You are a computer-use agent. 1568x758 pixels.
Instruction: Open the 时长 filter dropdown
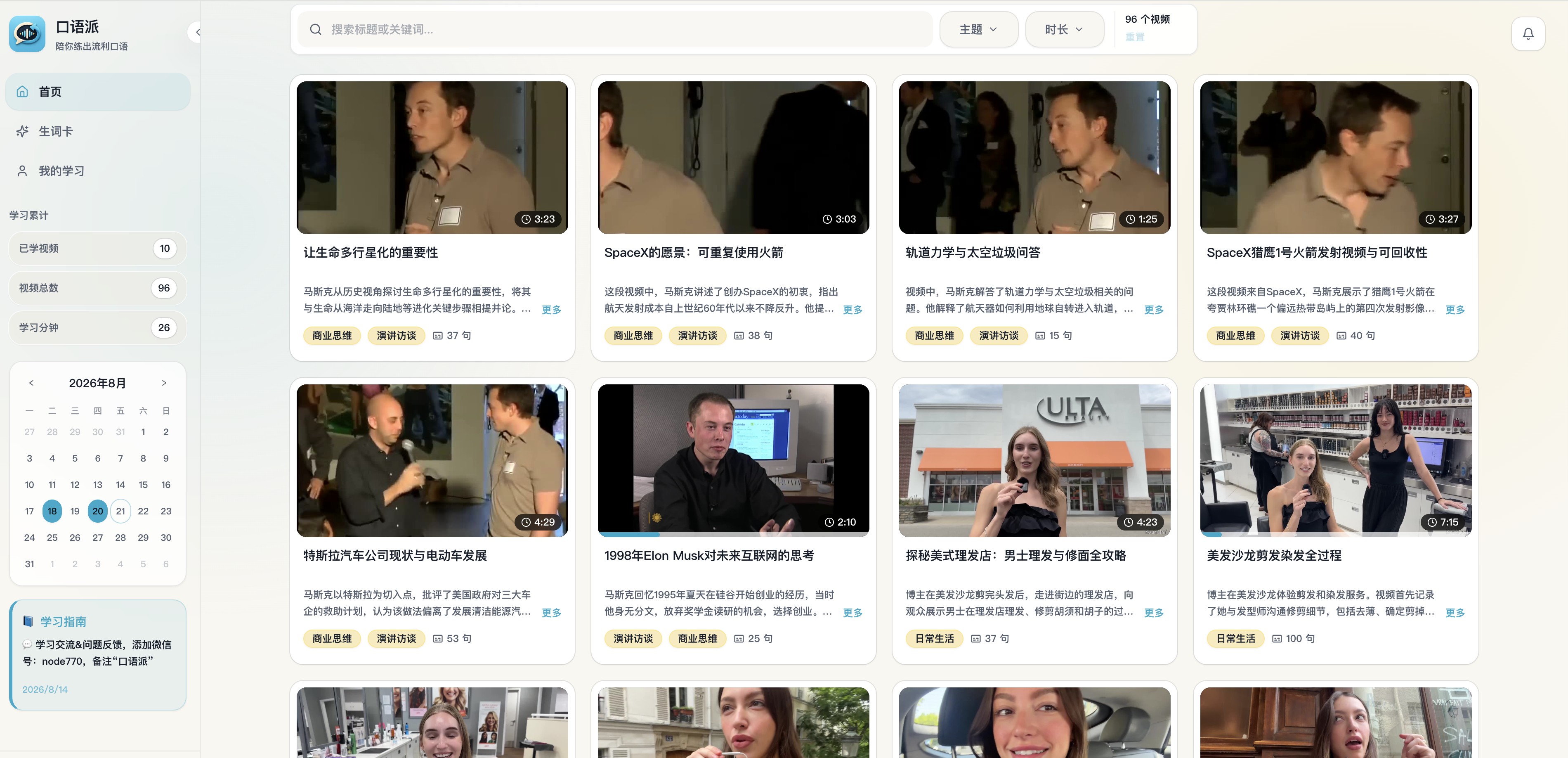(1064, 29)
